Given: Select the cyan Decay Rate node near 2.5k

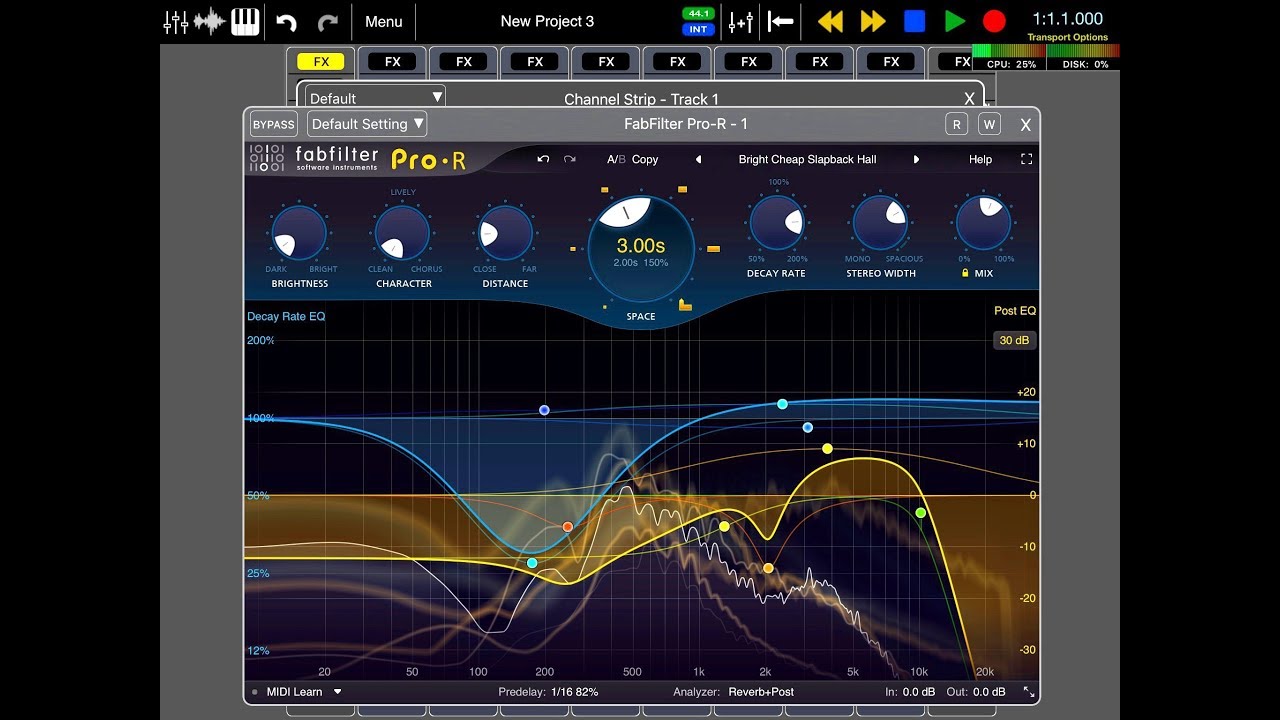Looking at the screenshot, I should coord(783,404).
